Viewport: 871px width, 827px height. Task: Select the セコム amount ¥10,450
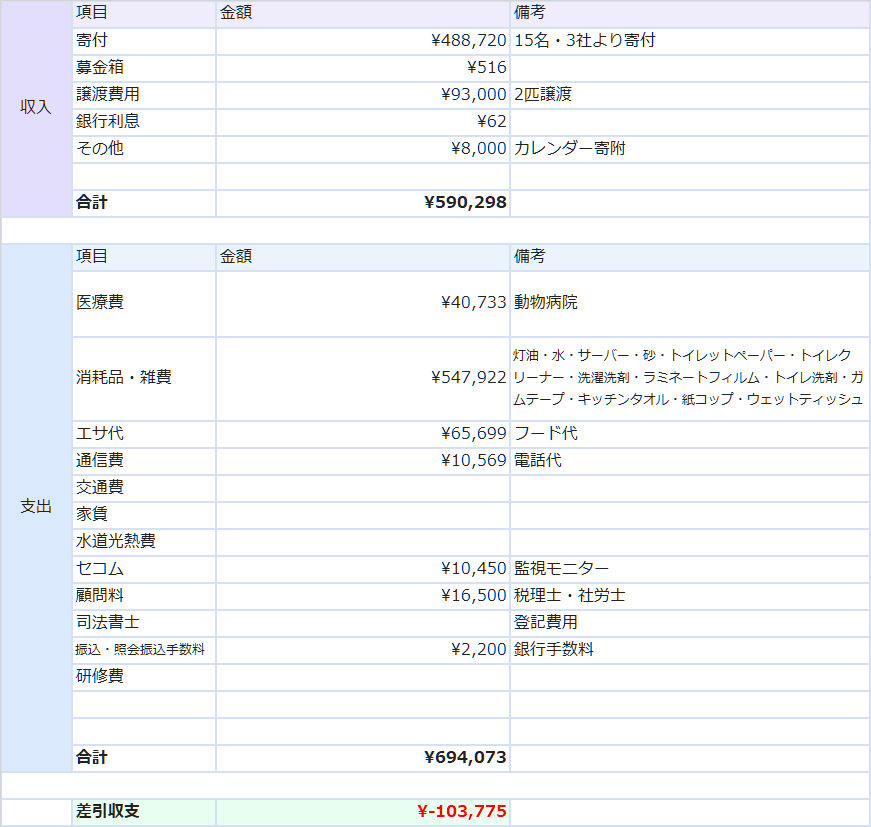tap(473, 569)
